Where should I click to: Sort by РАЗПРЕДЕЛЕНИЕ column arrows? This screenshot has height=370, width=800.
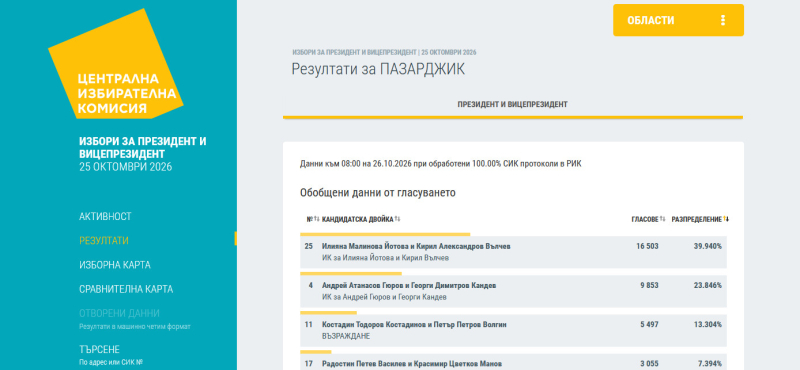726,219
